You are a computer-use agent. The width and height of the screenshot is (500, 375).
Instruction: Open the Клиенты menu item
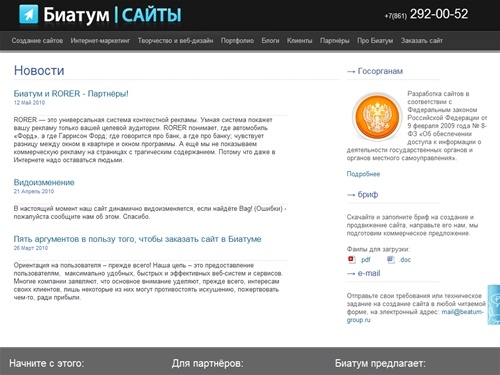tap(300, 41)
